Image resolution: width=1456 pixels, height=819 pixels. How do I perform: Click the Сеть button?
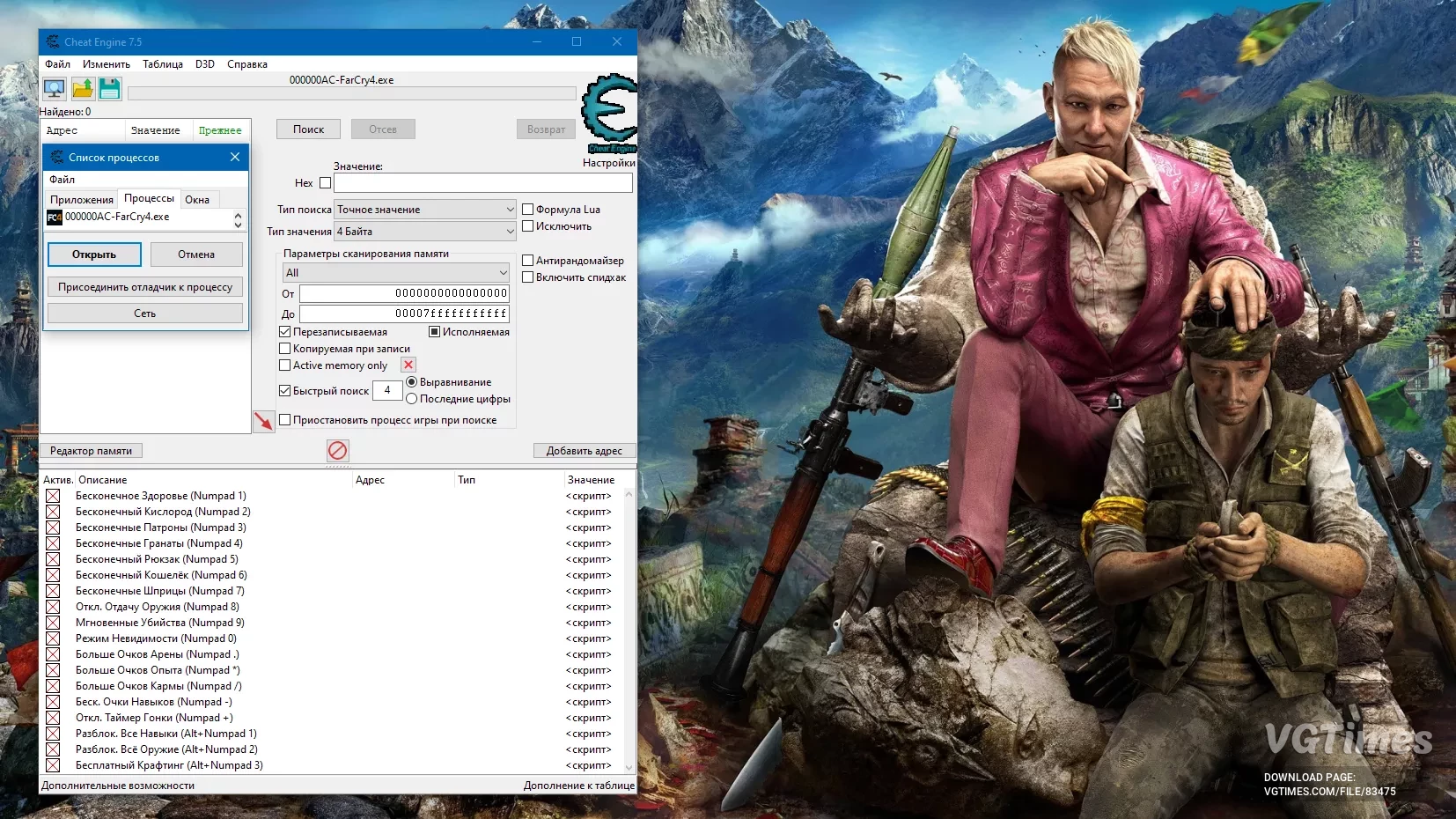[x=145, y=314]
